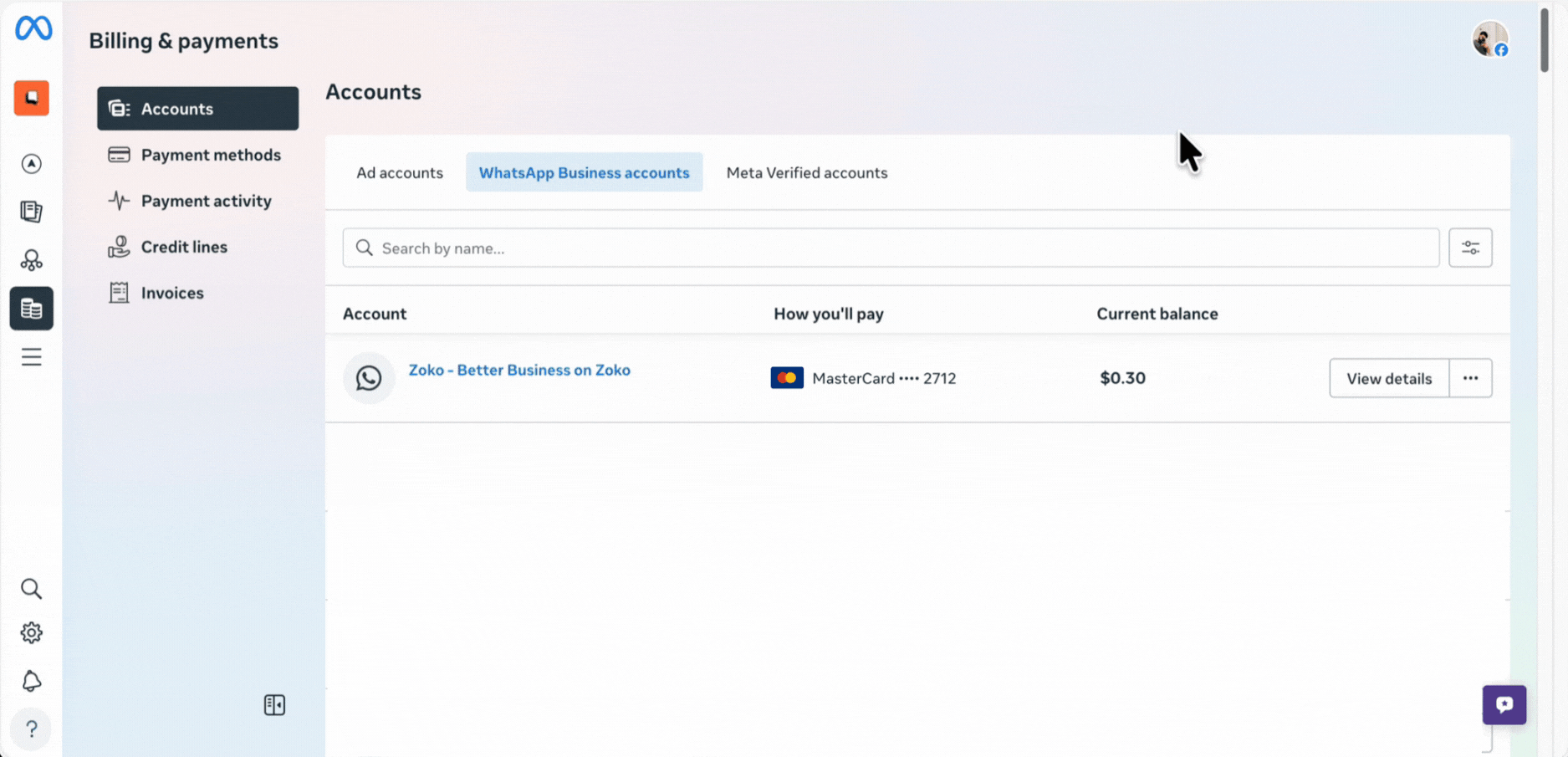The image size is (1568, 757).
Task: Click the page vertical scrollbar
Action: [1544, 40]
